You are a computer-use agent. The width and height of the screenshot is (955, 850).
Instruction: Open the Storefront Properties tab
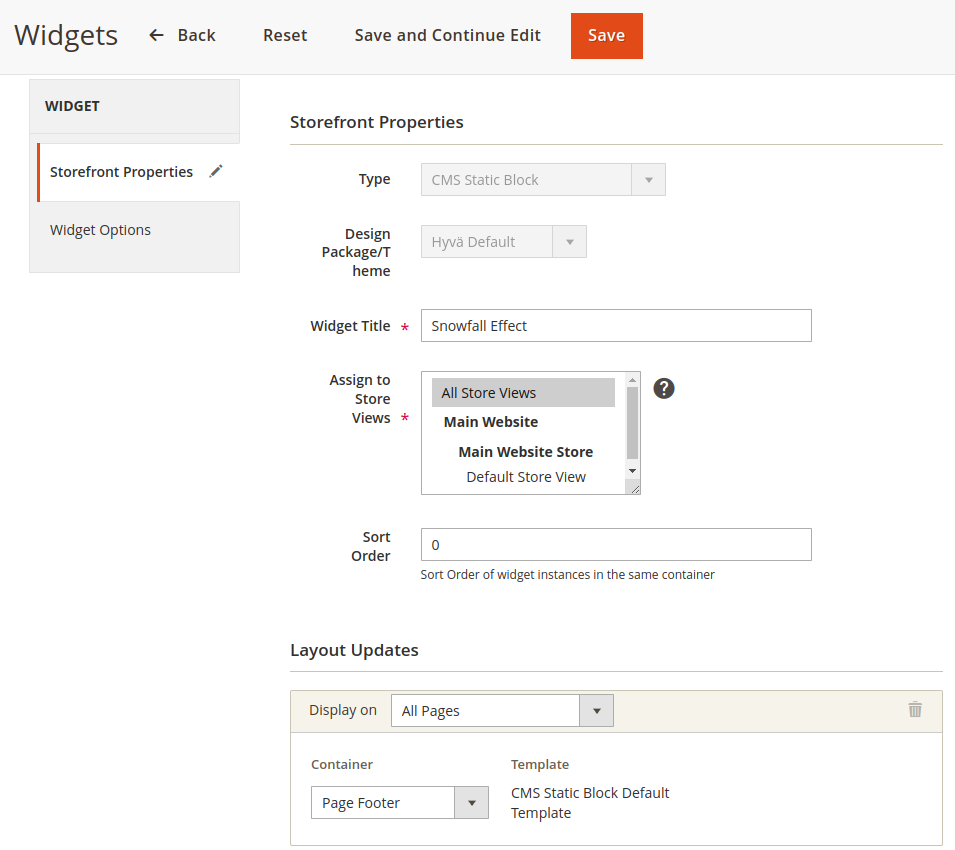pyautogui.click(x=138, y=172)
